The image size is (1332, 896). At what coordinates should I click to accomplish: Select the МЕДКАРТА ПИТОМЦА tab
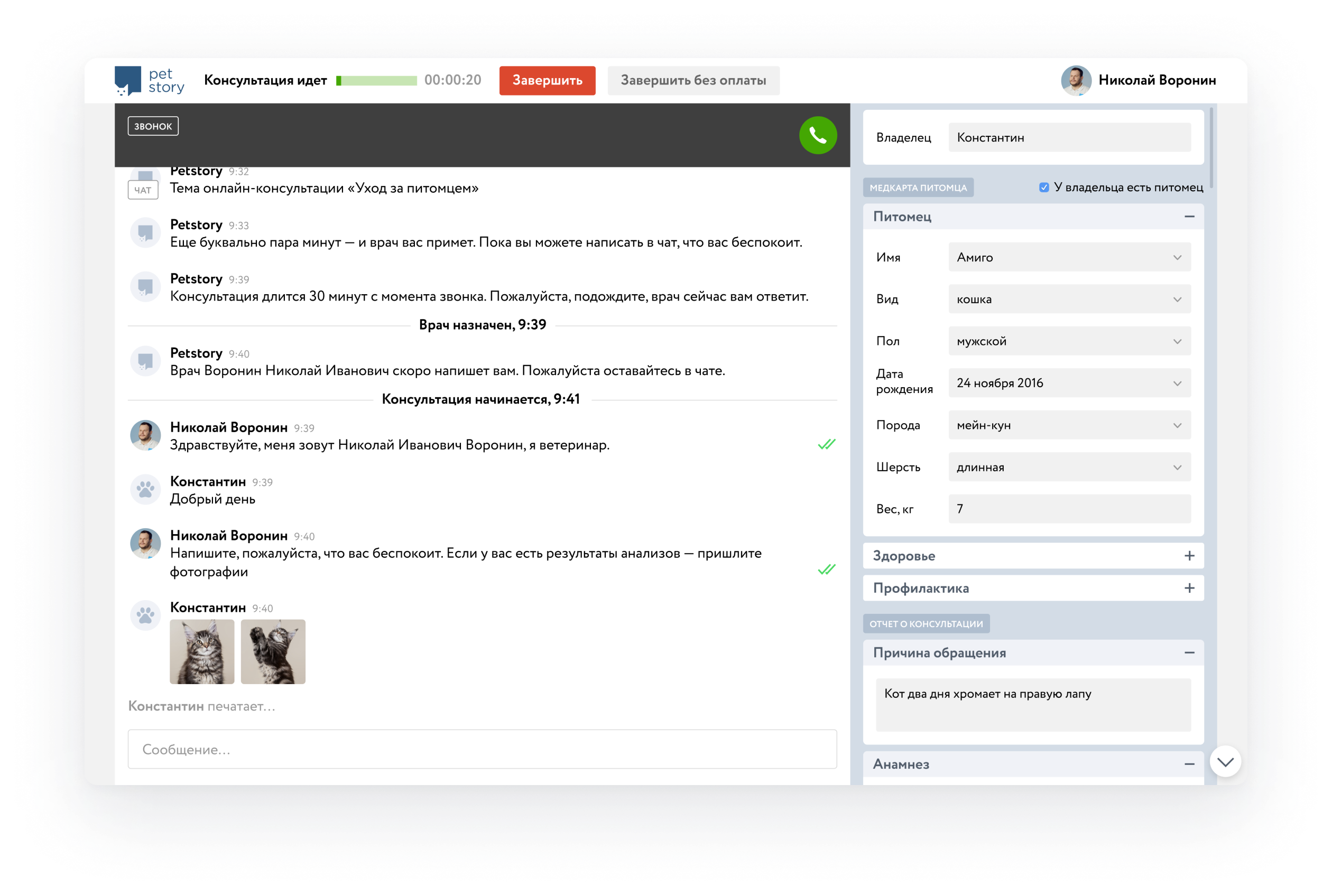[x=918, y=188]
